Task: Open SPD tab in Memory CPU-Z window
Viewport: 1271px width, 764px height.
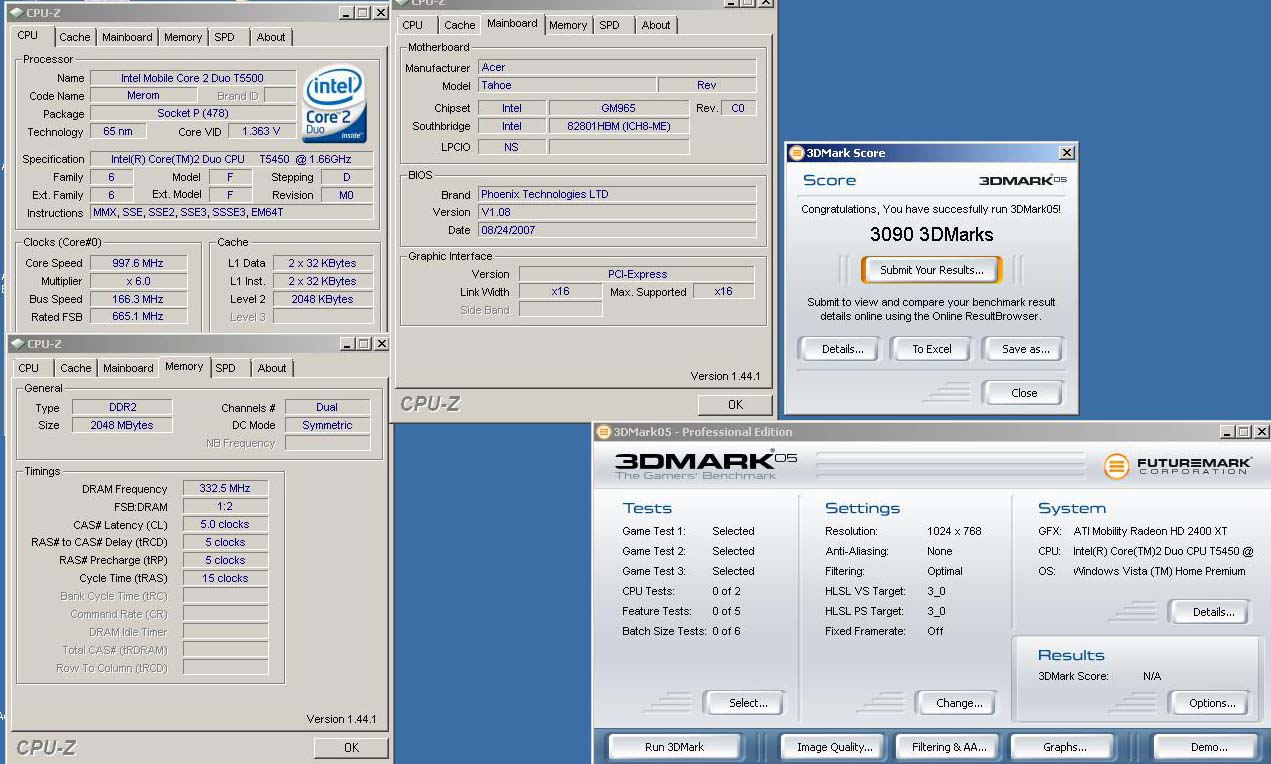Action: pos(226,368)
